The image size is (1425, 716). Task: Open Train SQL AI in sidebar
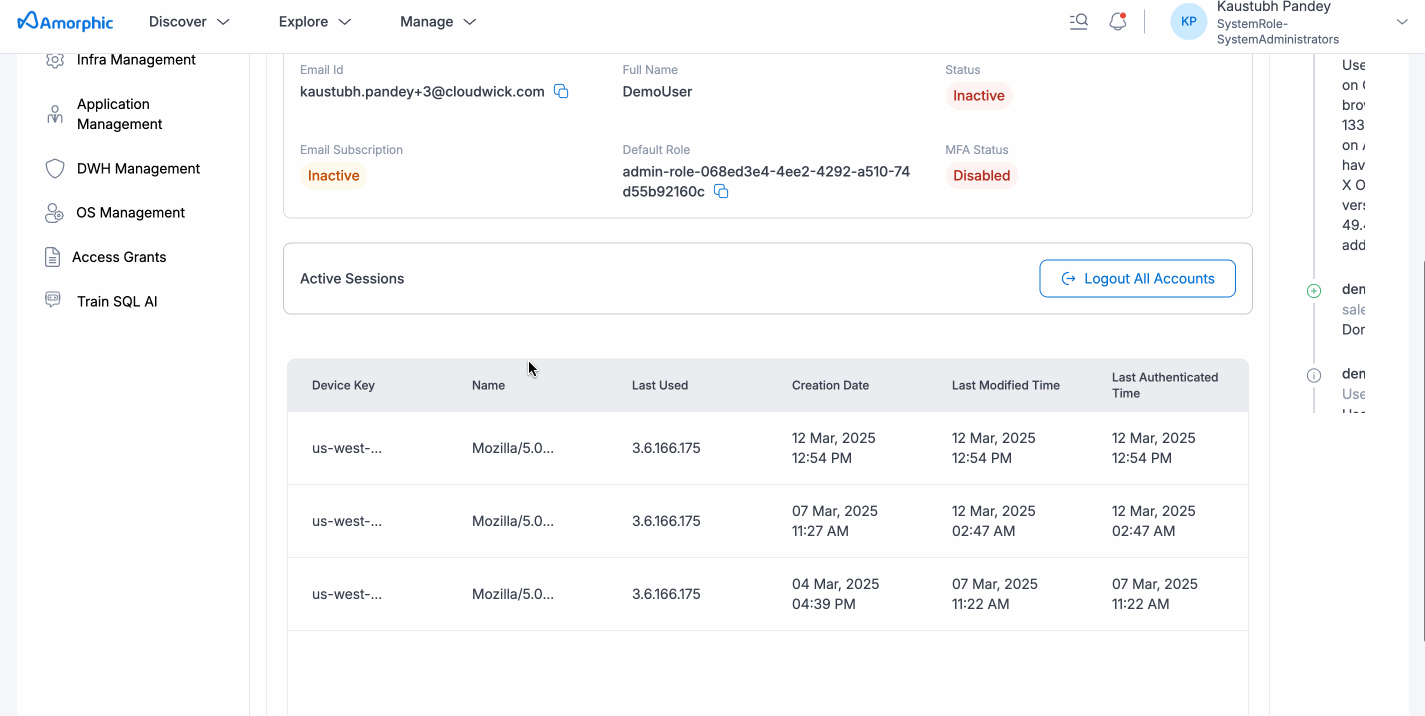[117, 301]
